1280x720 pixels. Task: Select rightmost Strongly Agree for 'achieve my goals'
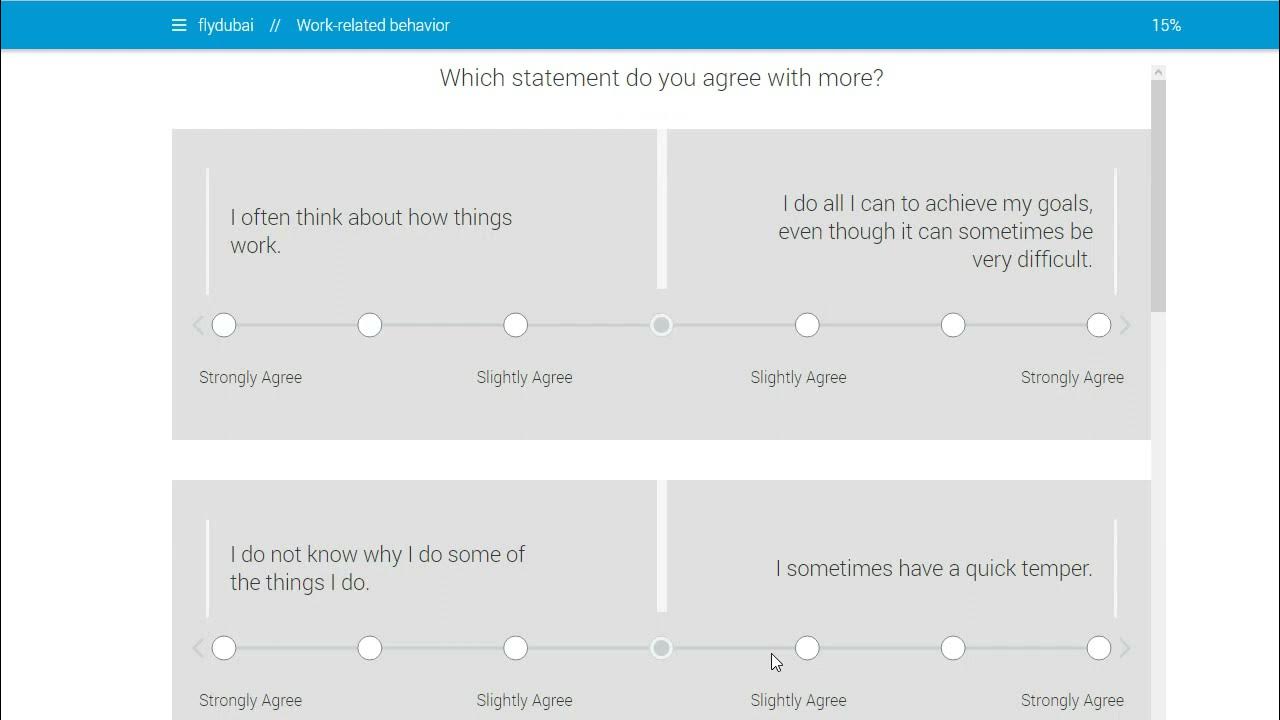point(1099,325)
